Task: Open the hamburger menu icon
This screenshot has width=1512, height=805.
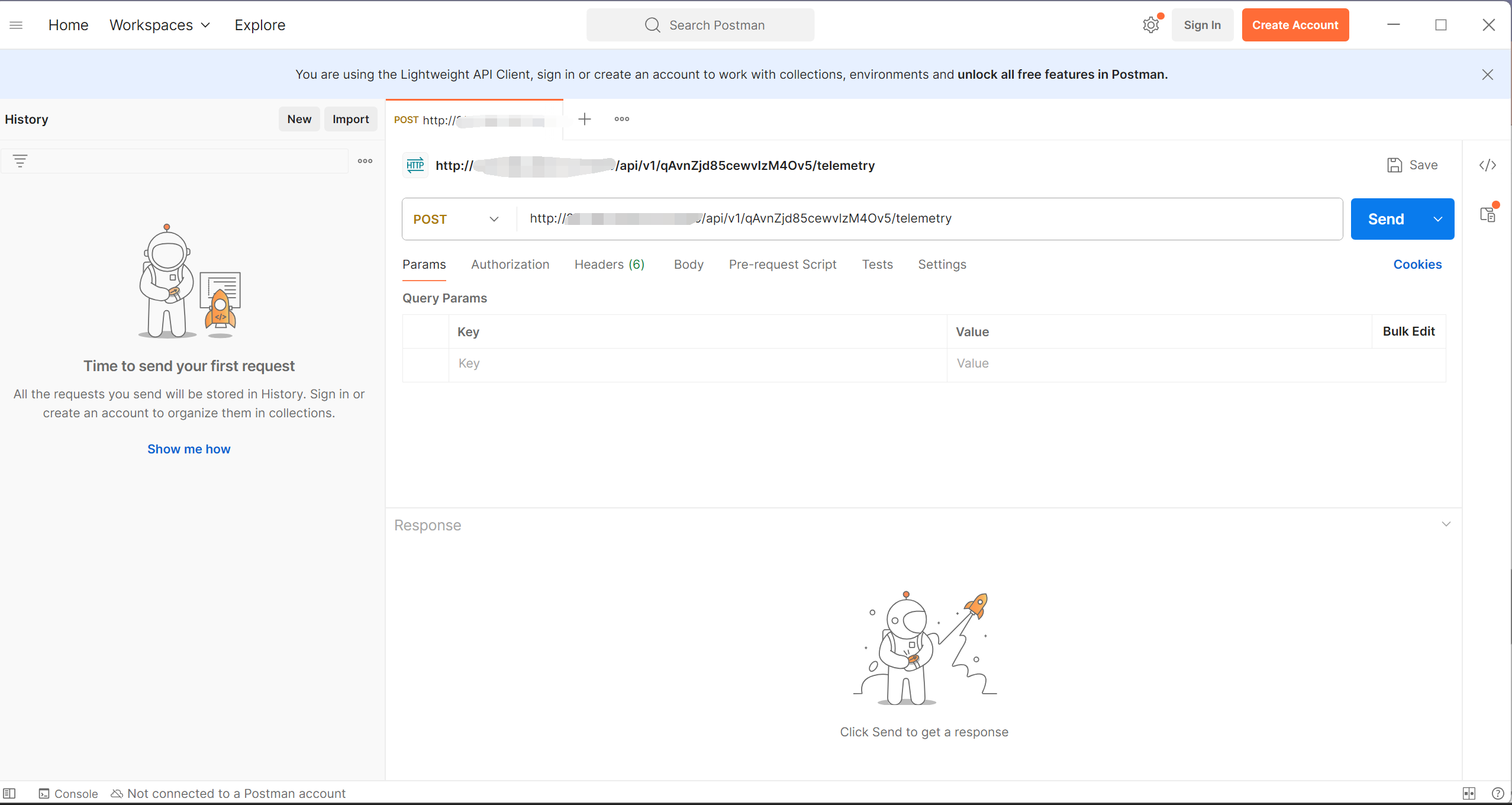Action: coord(16,25)
